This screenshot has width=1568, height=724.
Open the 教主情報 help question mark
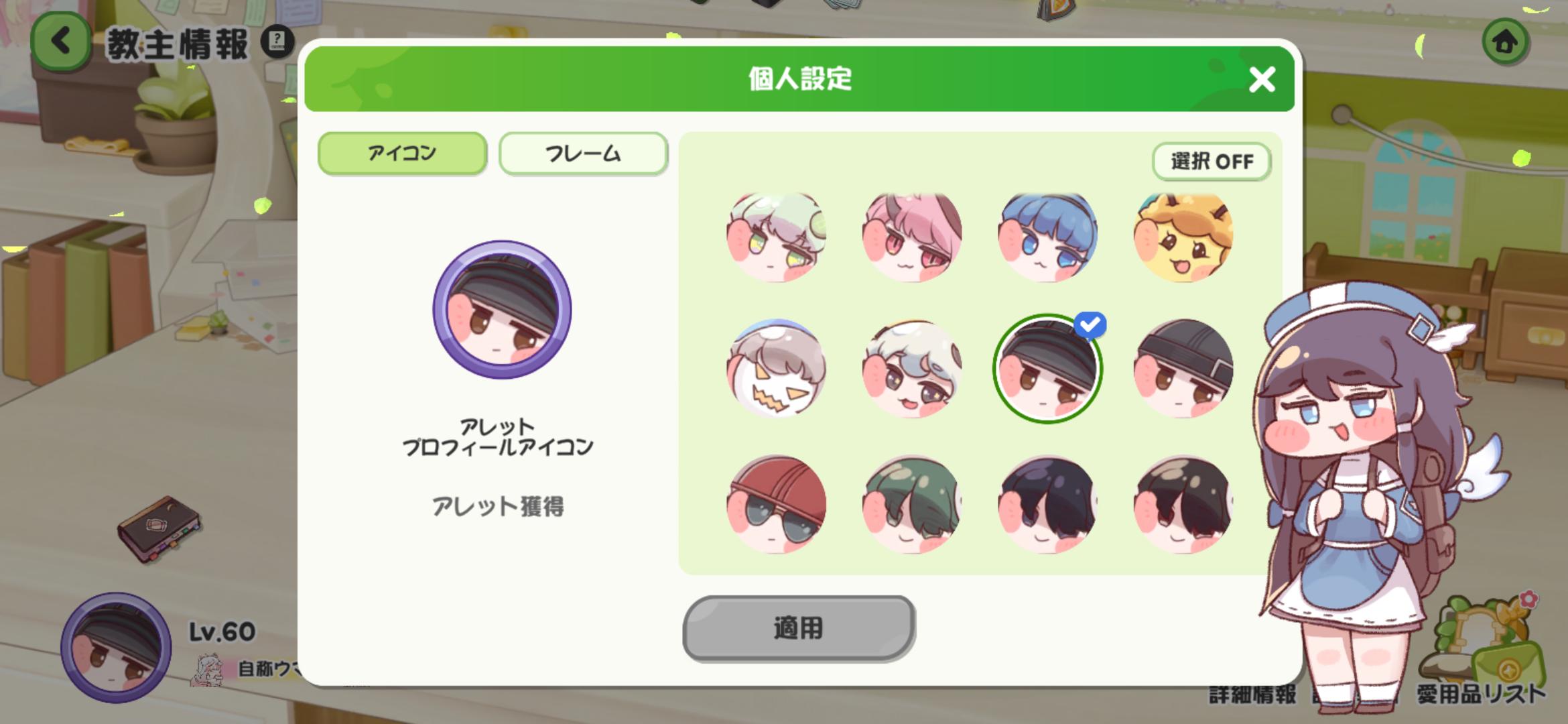[277, 42]
